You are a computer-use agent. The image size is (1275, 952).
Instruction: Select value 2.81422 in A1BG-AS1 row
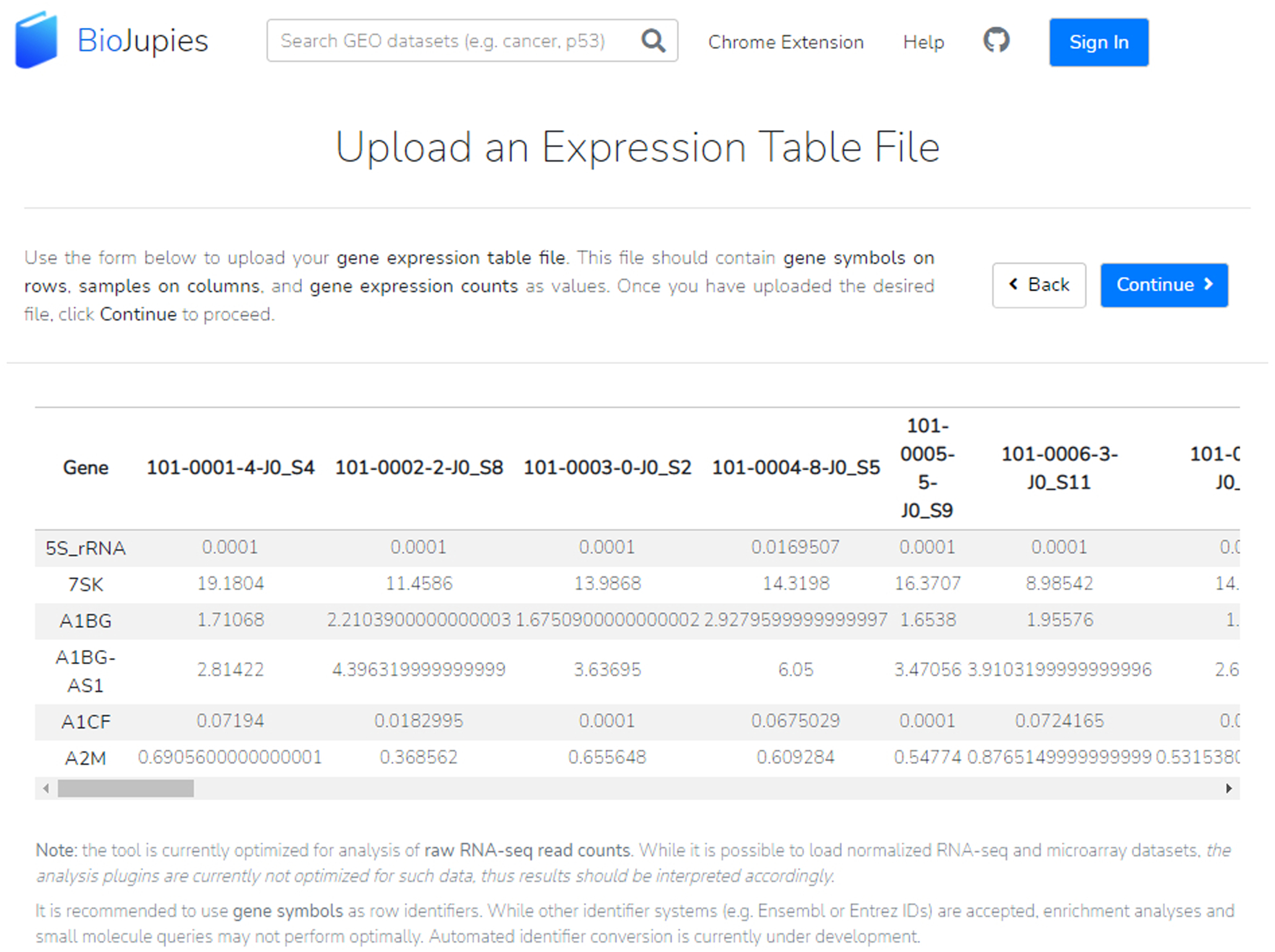pyautogui.click(x=230, y=670)
